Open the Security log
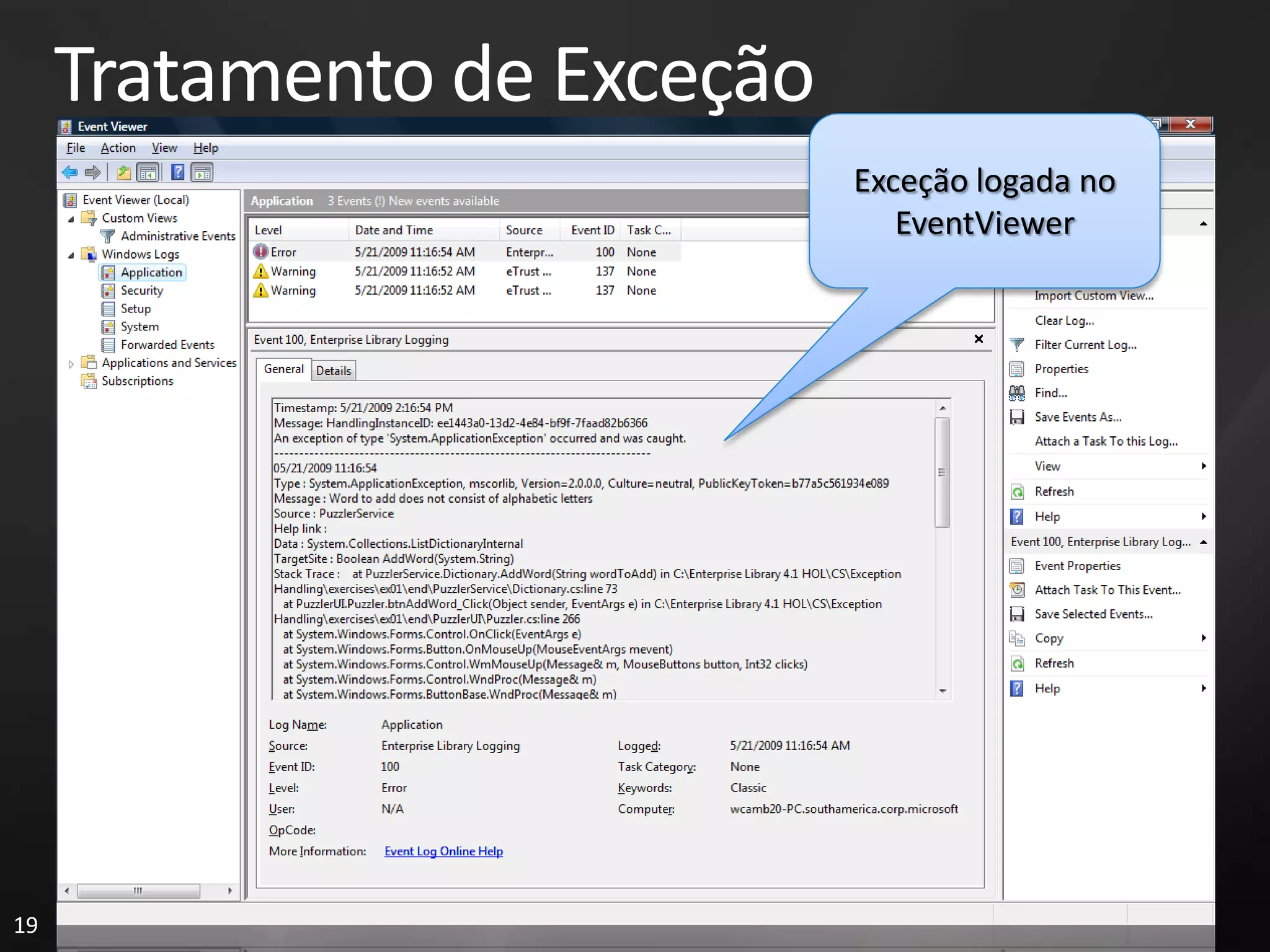 point(142,290)
